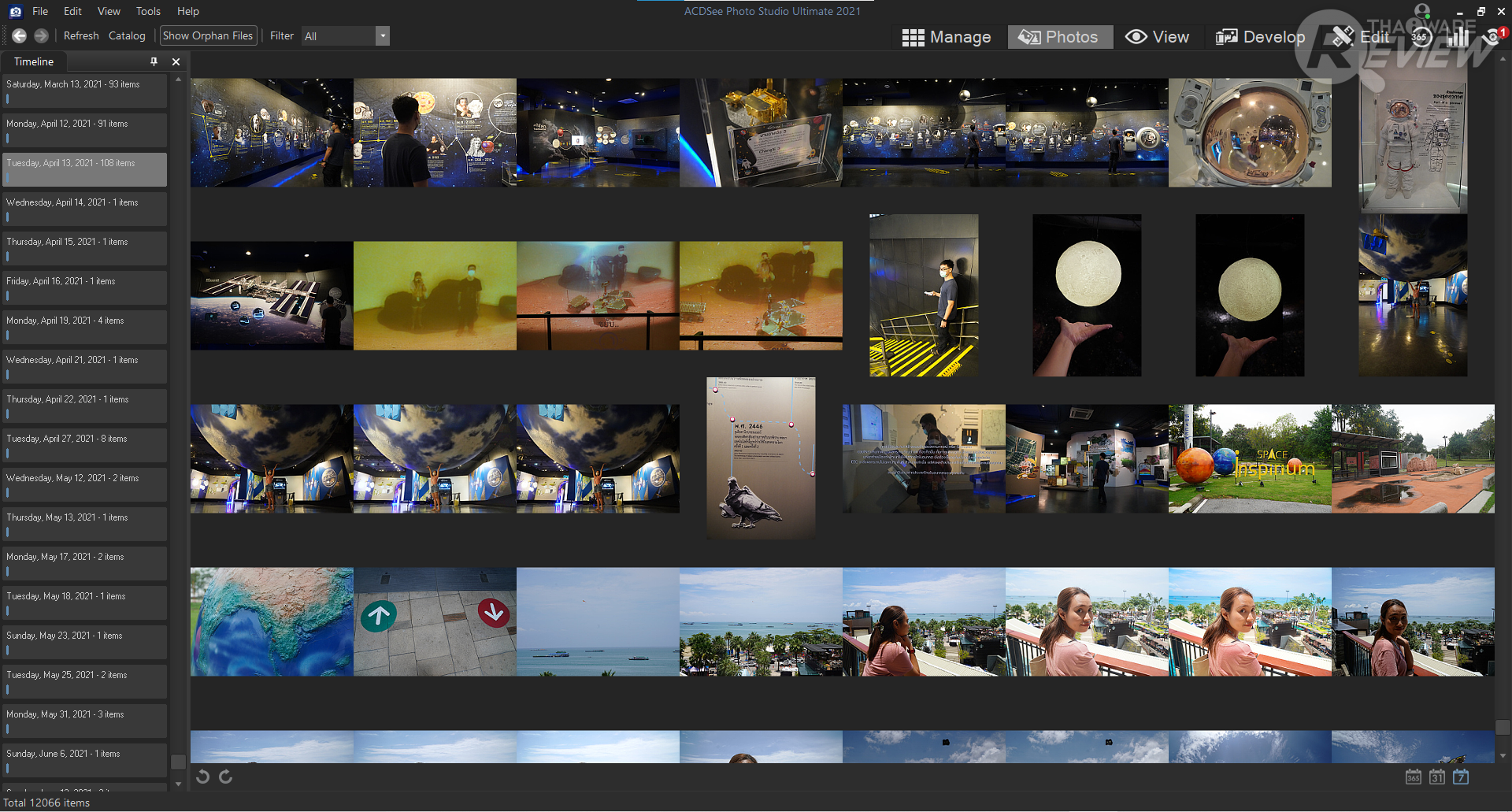Switch to Edit mode
The width and height of the screenshot is (1512, 812).
[1360, 37]
